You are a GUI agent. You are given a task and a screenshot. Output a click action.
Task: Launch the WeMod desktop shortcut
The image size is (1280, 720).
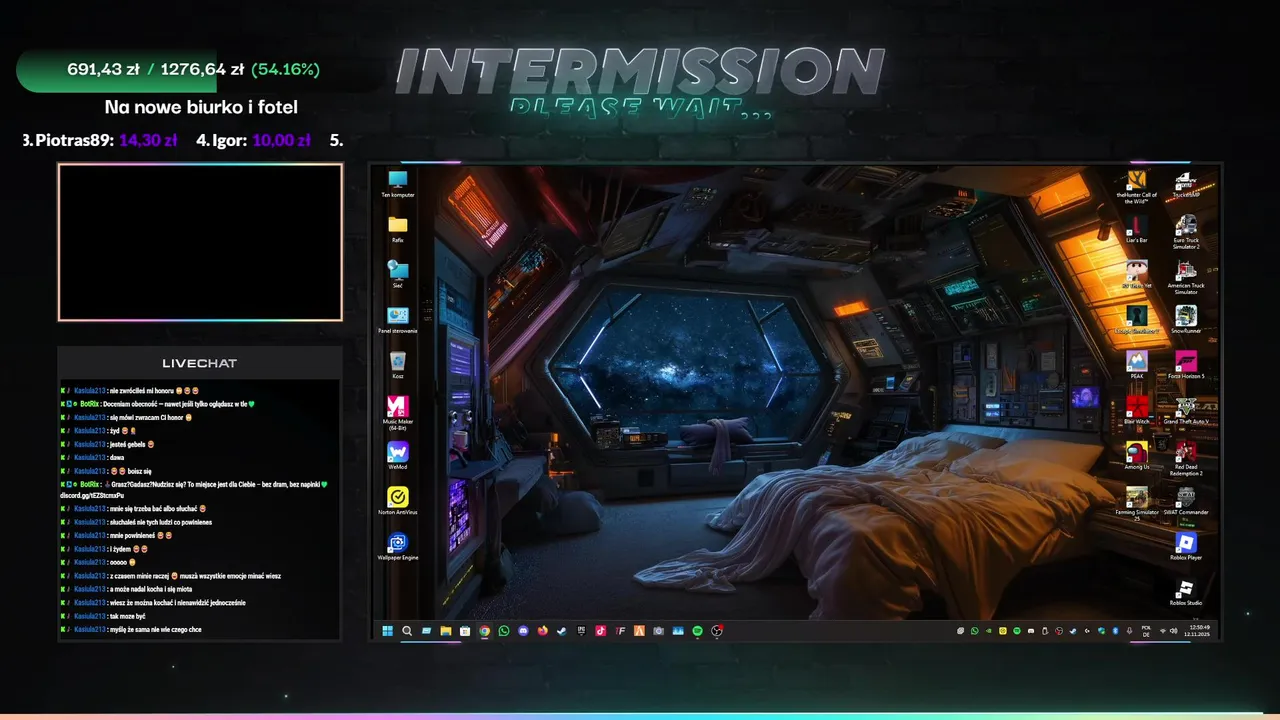(x=398, y=456)
